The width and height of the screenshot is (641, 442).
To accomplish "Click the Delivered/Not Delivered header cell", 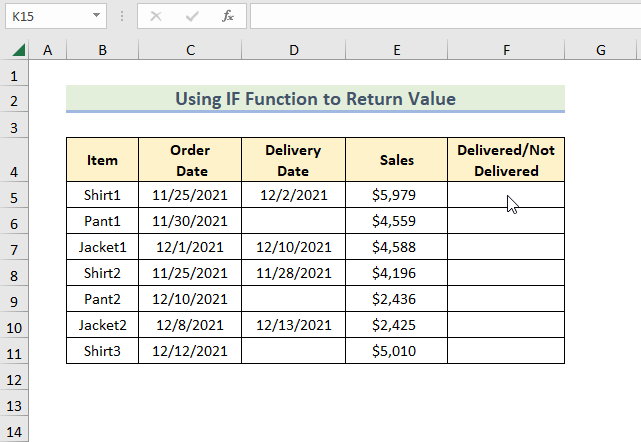I will (x=506, y=160).
